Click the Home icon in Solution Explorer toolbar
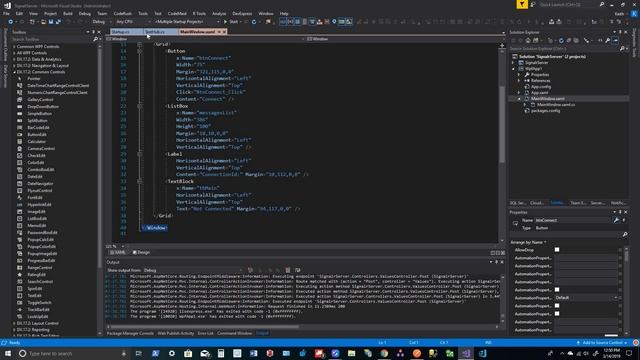640x360 pixels. [x=528, y=40]
